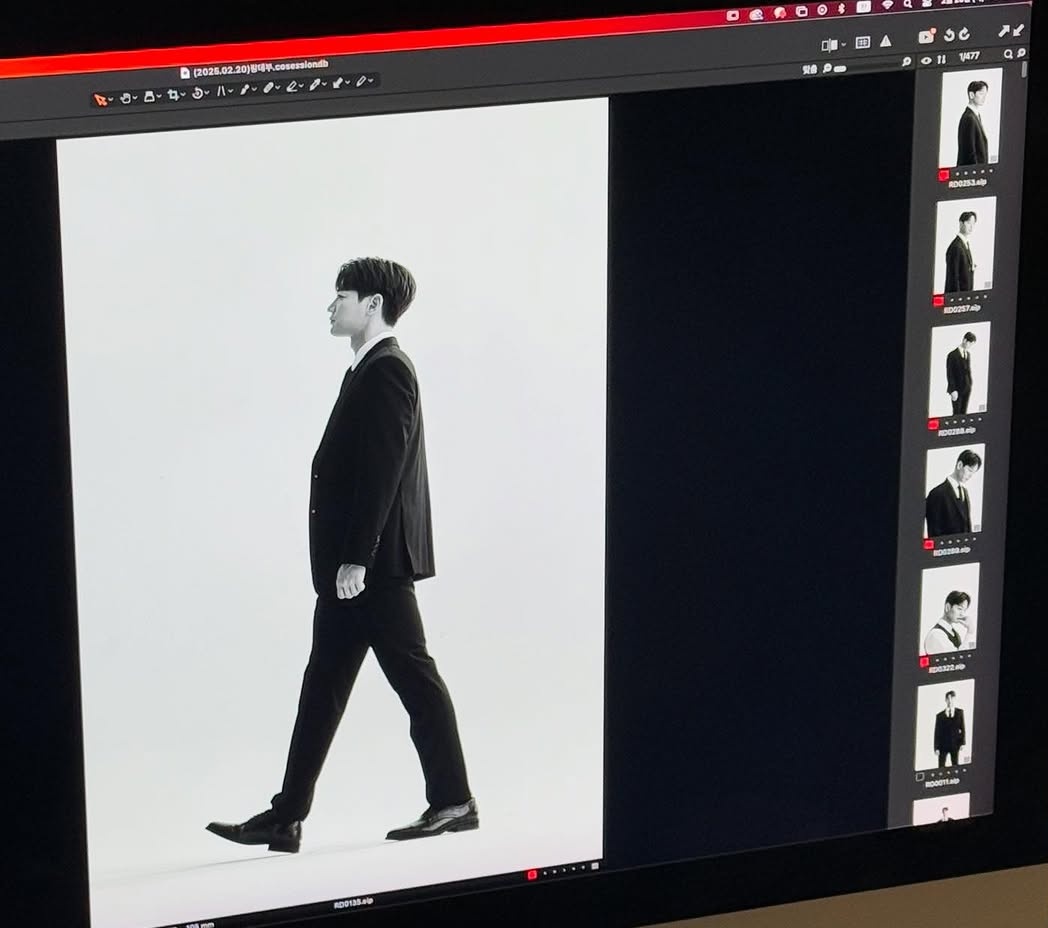Open macOS Control Center menu bar icon

(926, 3)
